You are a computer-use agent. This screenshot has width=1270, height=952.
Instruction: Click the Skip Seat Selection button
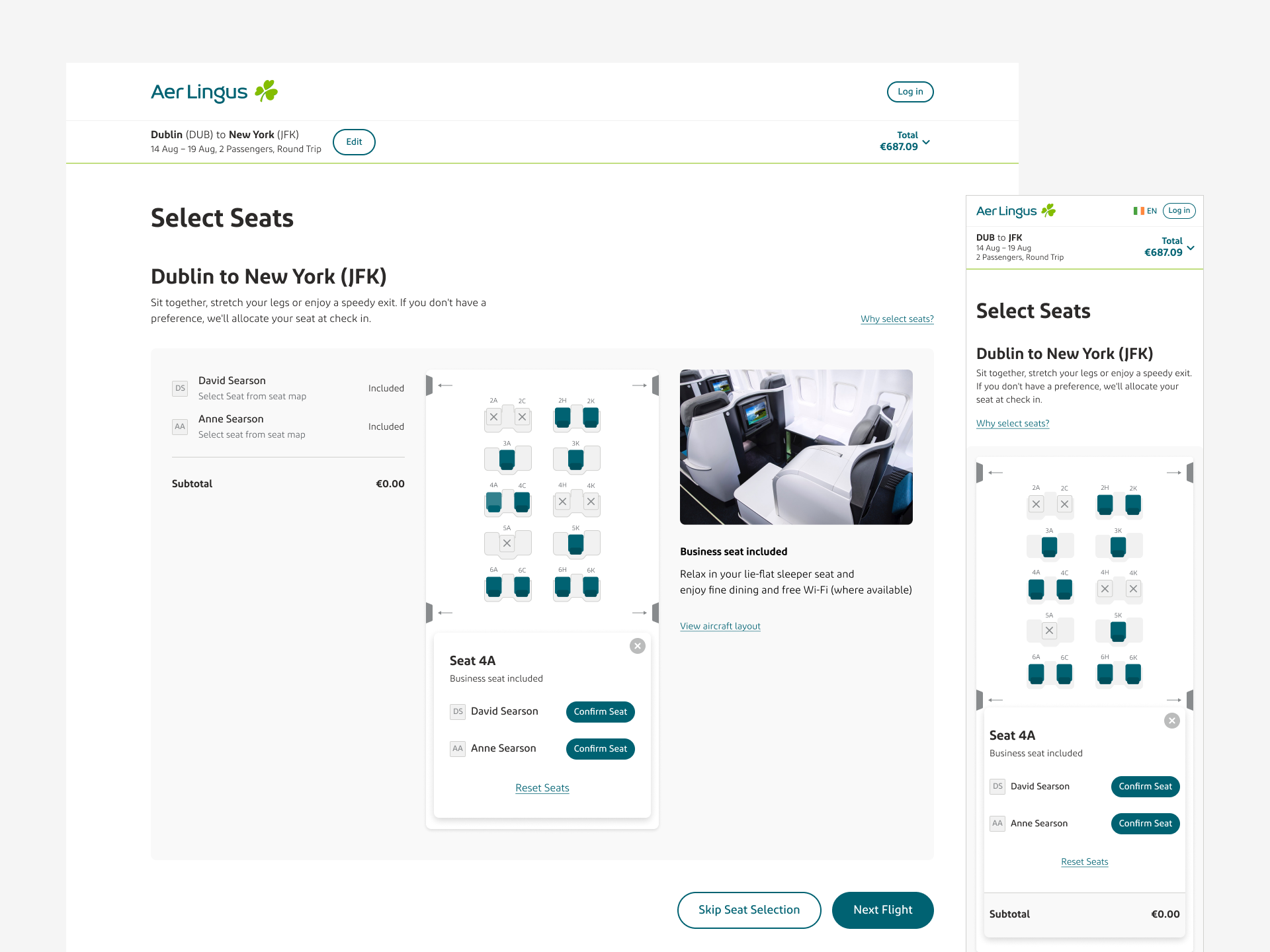point(749,910)
